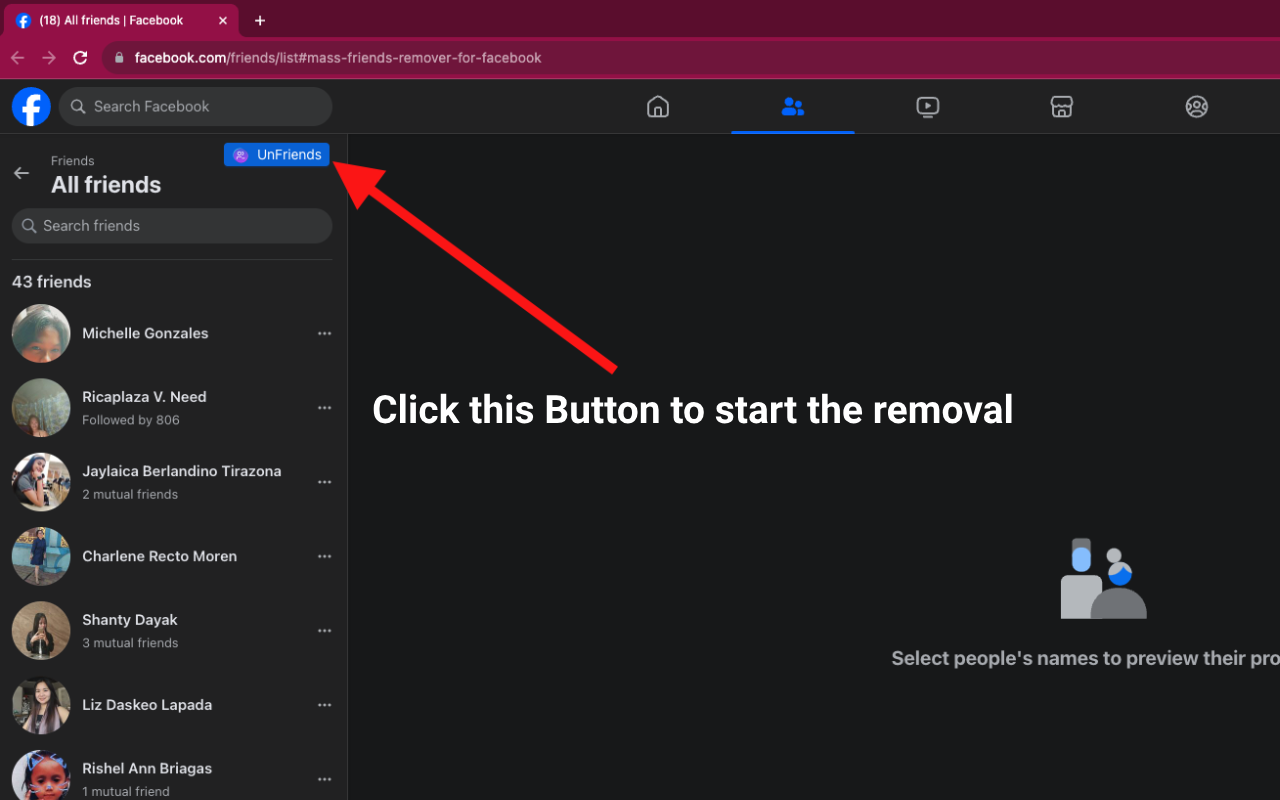This screenshot has height=800, width=1280.
Task: Switch to the All friends browser tab
Action: pos(120,20)
